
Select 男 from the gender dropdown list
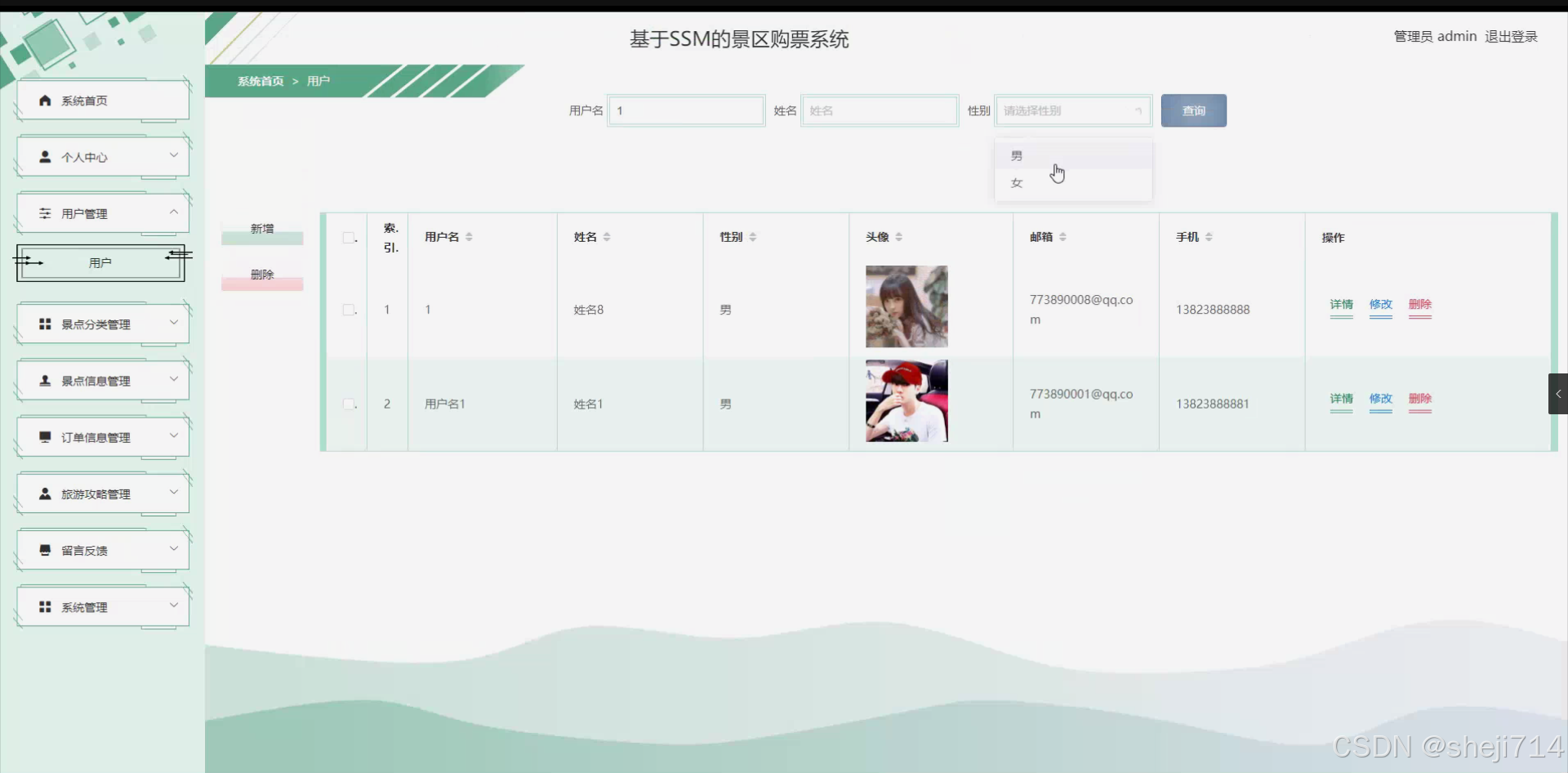1017,155
